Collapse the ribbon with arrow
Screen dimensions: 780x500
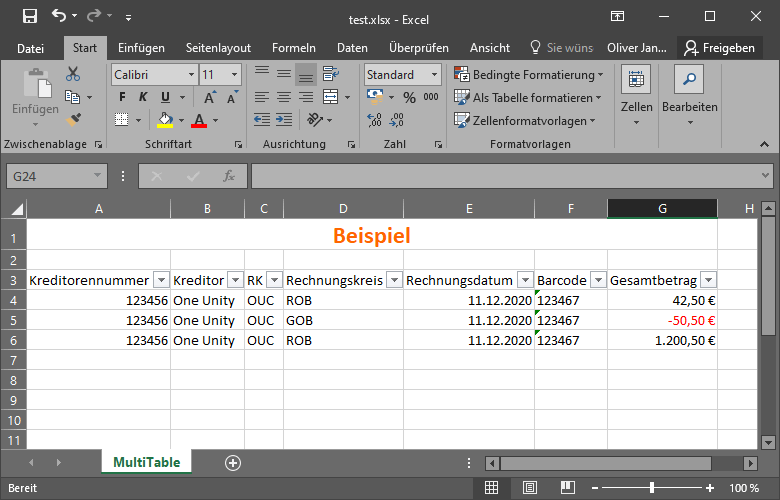point(765,144)
